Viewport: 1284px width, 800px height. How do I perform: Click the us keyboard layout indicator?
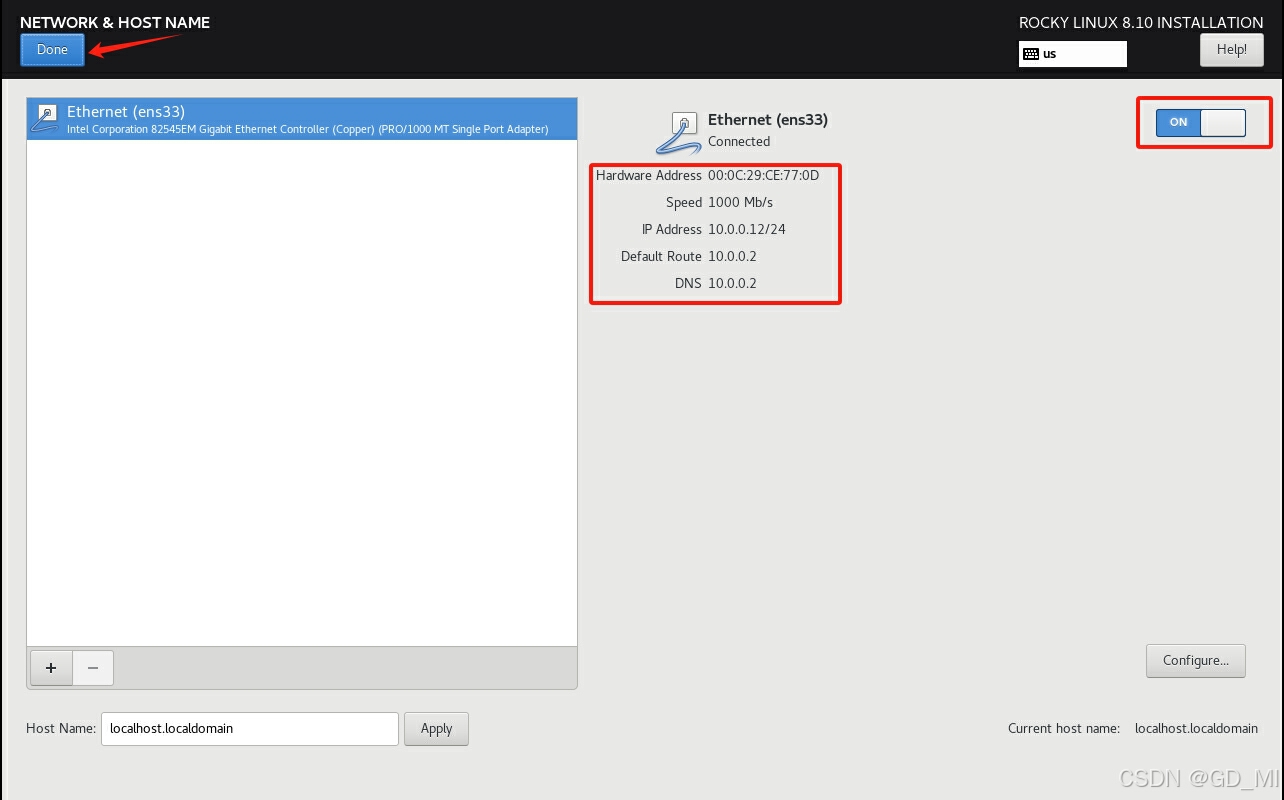[1072, 54]
